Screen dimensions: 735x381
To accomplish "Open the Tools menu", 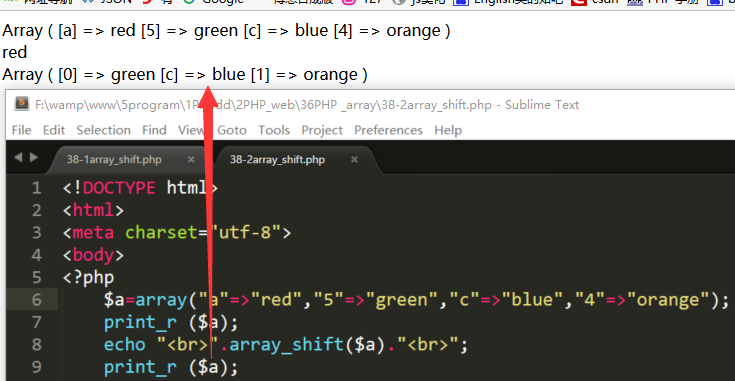I will (x=274, y=130).
